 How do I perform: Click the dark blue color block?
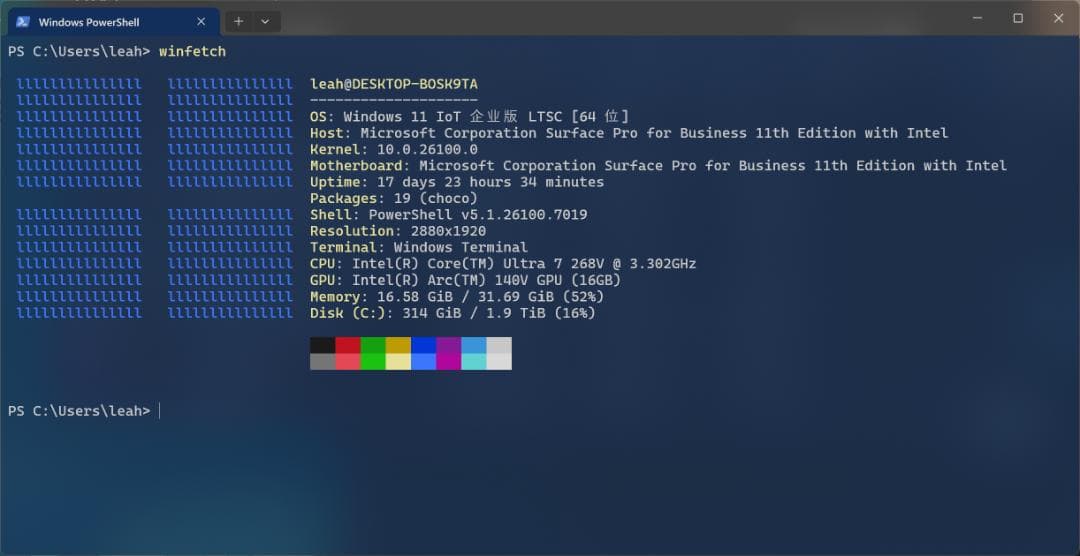(x=424, y=345)
